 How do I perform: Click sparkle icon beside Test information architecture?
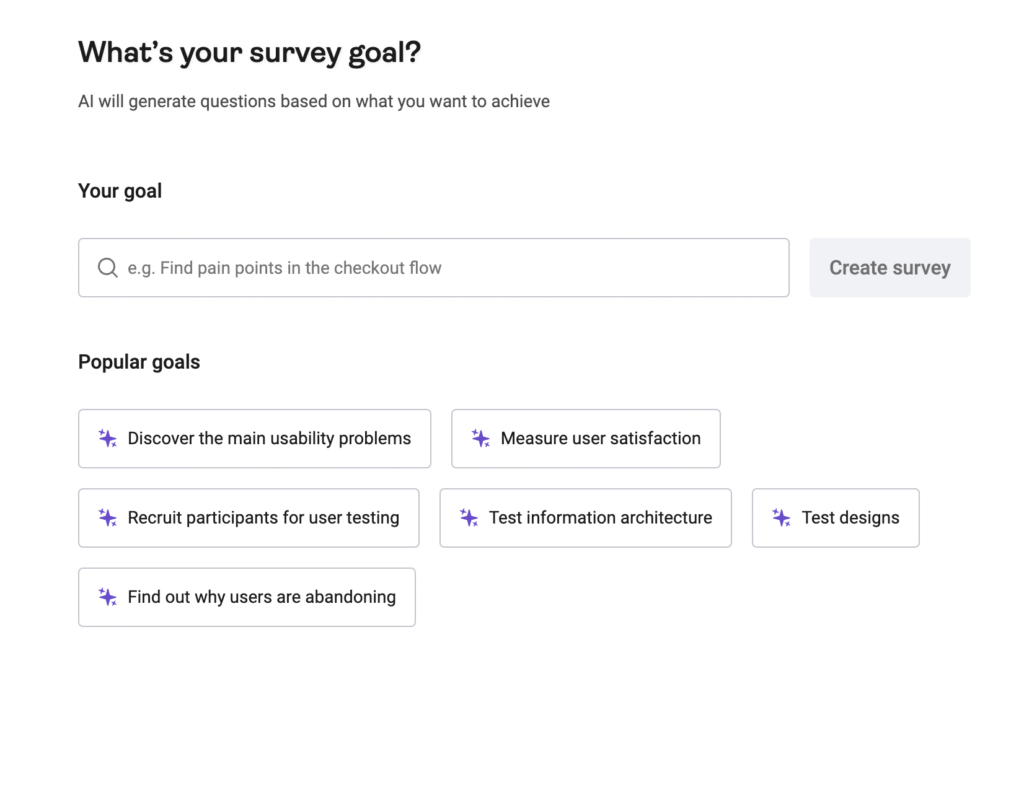pos(469,518)
